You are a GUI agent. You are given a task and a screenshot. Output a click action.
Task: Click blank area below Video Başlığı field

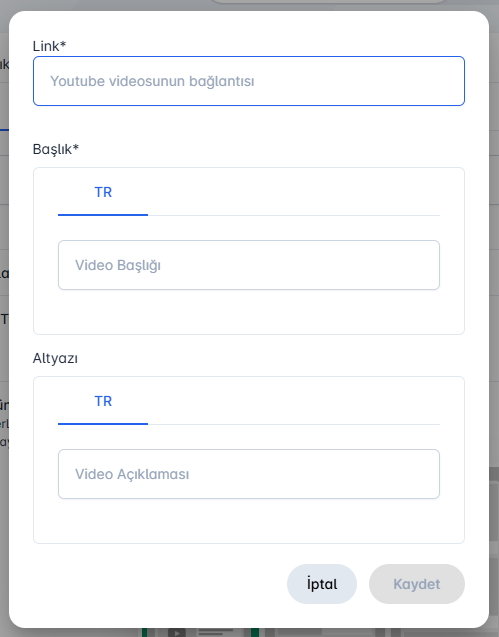click(x=249, y=312)
